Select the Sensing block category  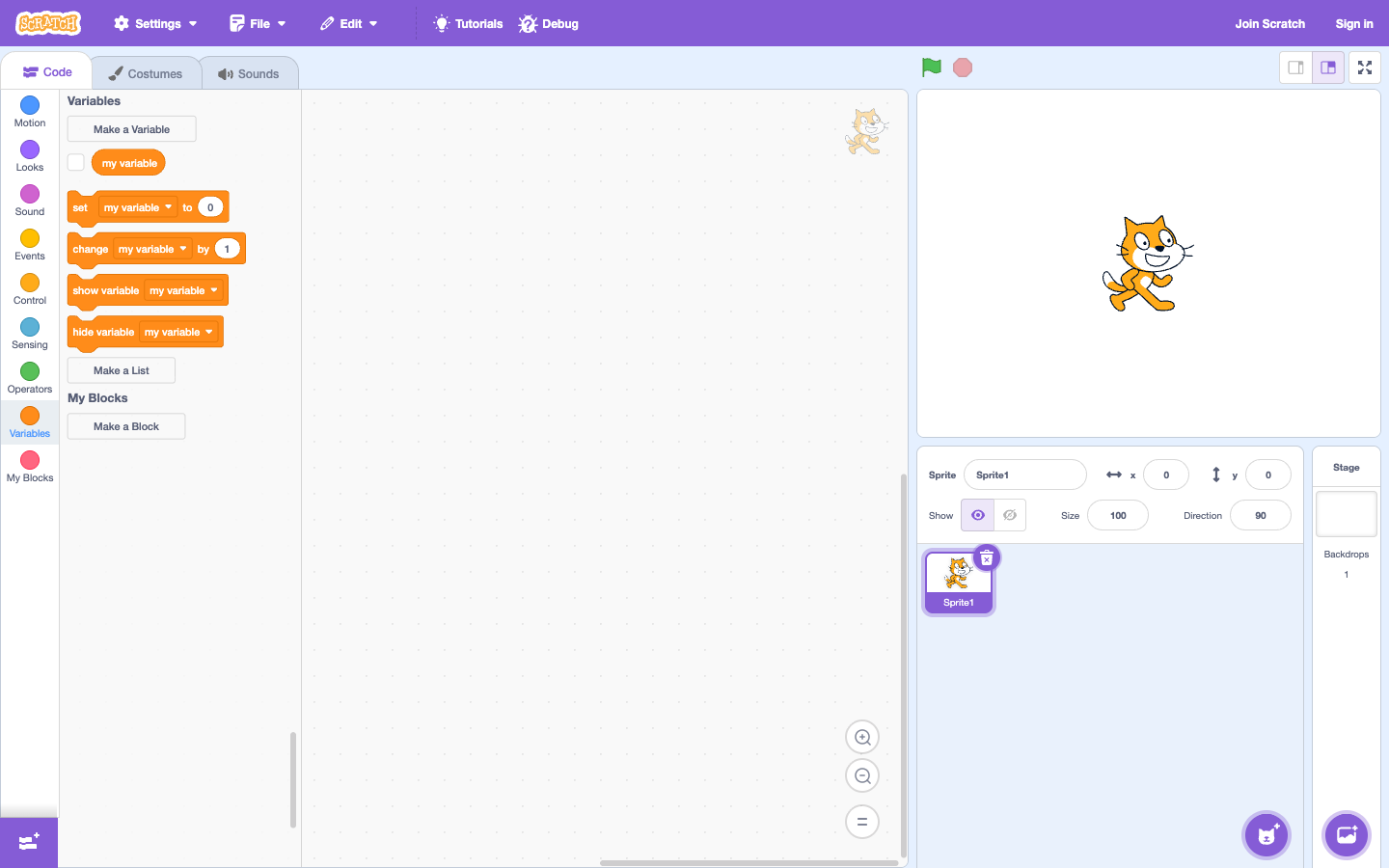[x=30, y=334]
